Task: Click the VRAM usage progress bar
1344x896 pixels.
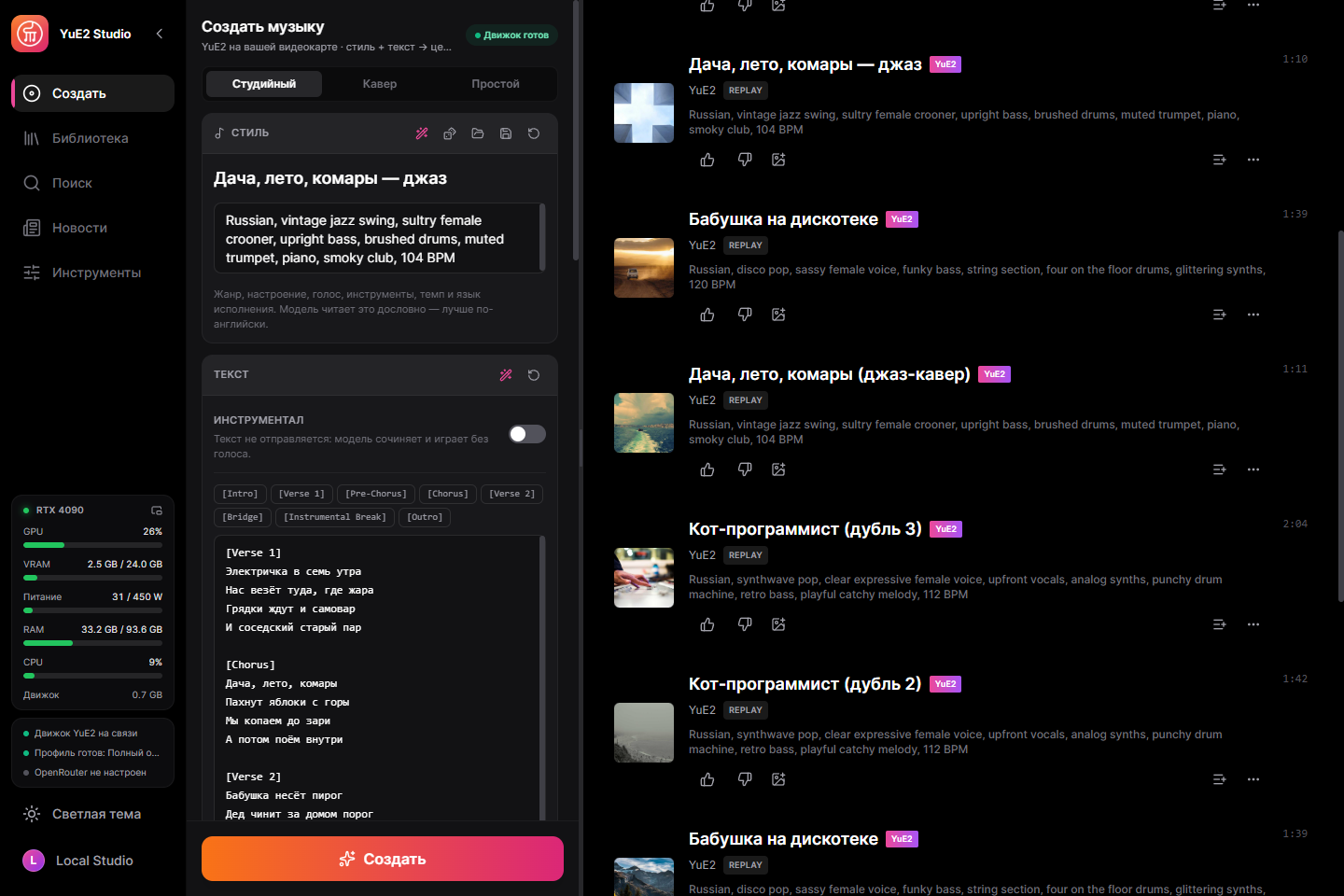Action: pyautogui.click(x=92, y=578)
